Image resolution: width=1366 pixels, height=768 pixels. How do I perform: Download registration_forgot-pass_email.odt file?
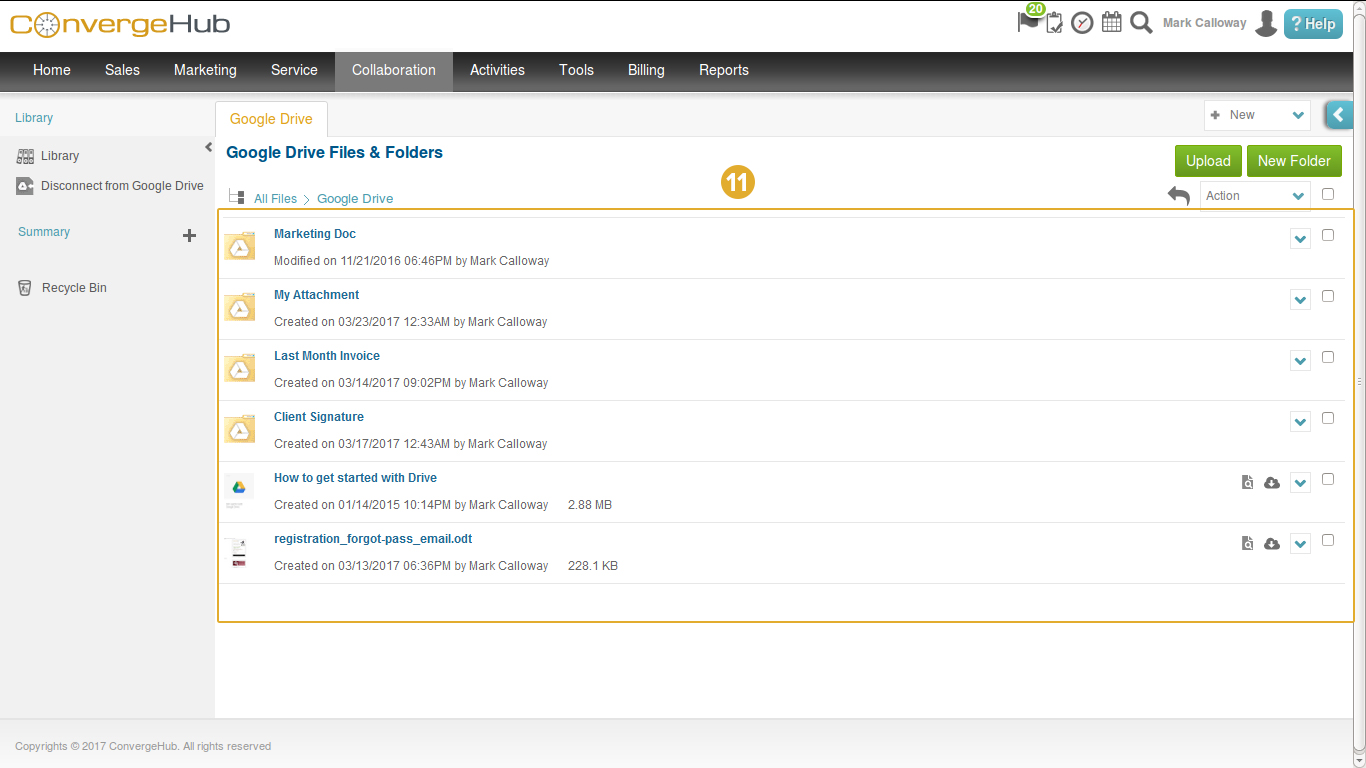pos(1272,544)
